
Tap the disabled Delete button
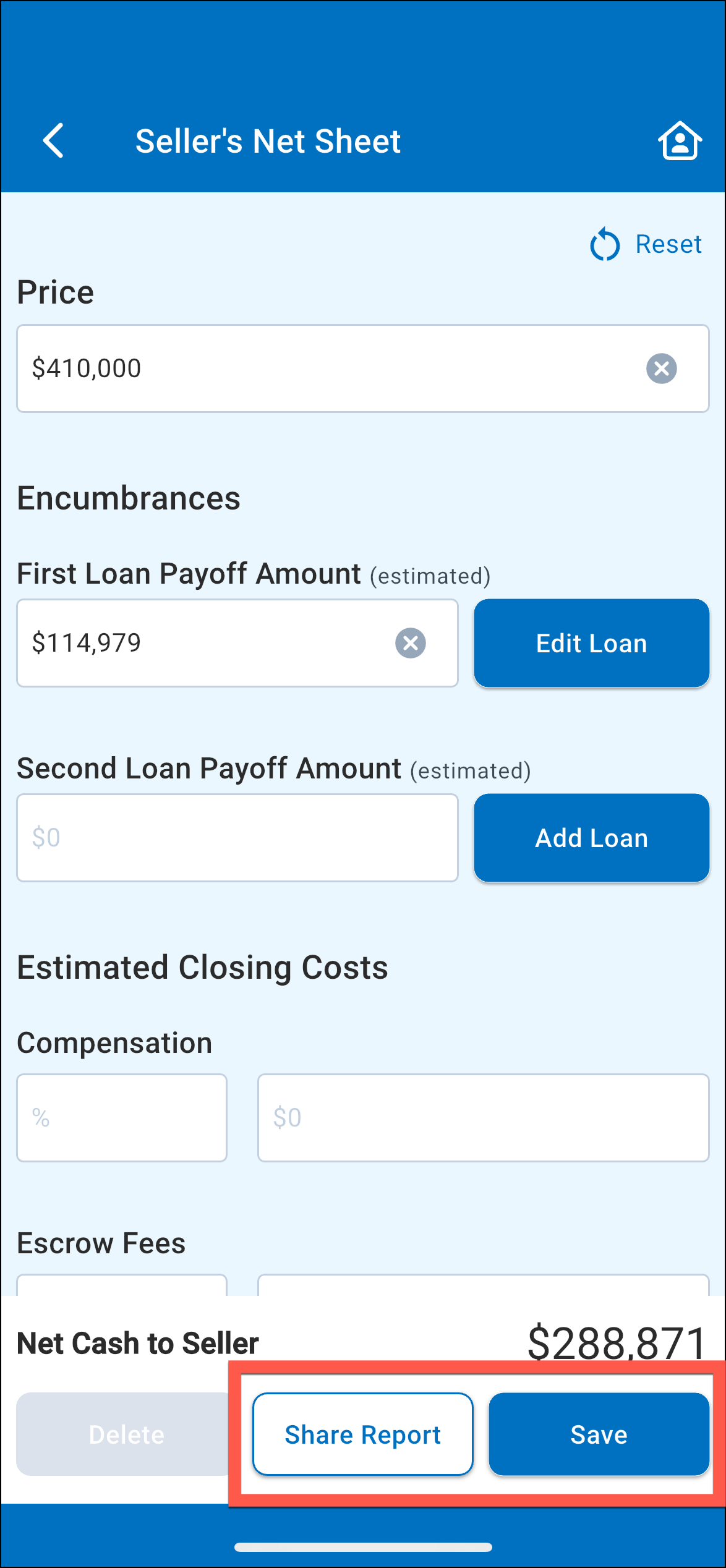tap(126, 1434)
